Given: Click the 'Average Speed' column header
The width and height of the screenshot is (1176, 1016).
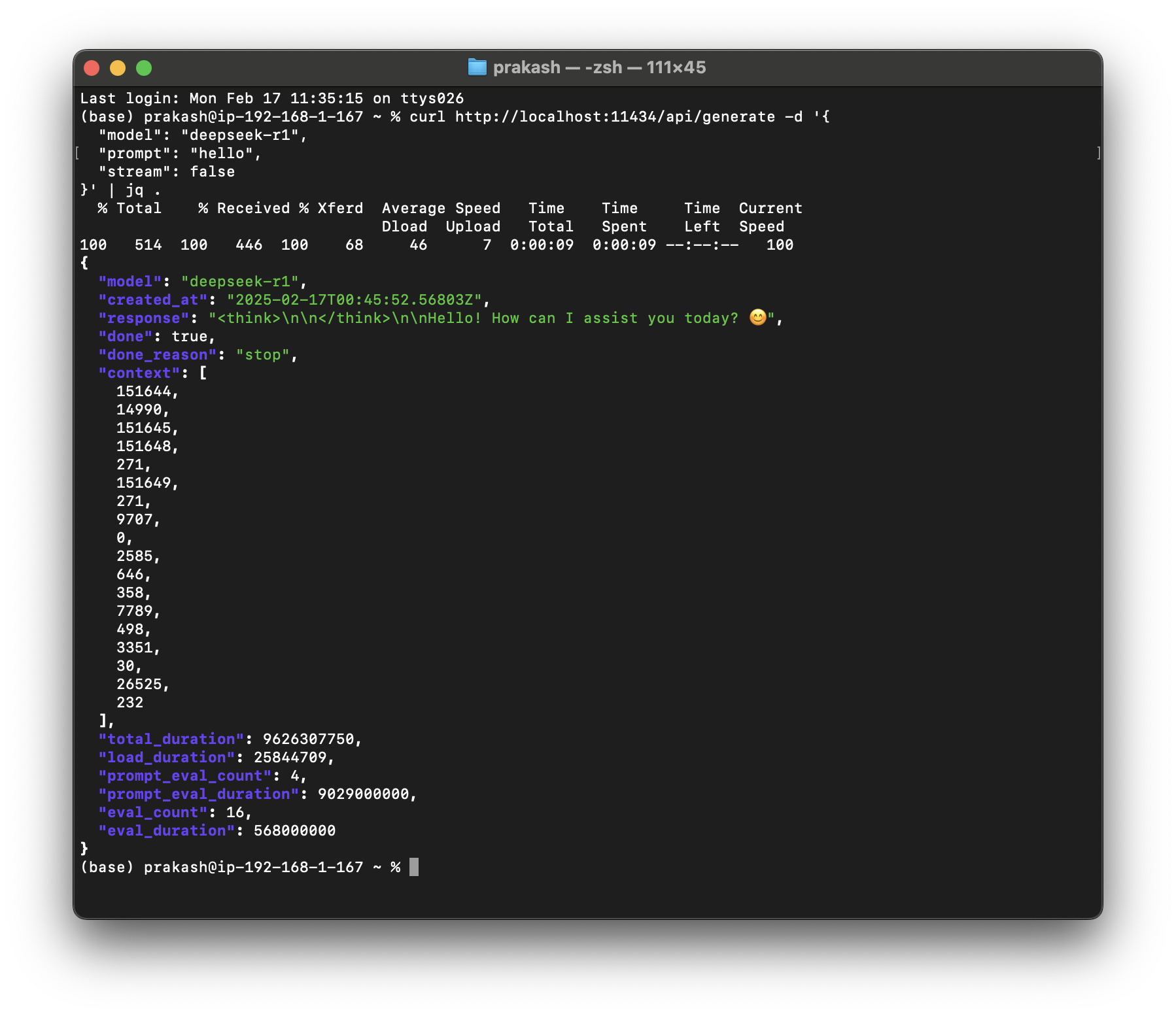Looking at the screenshot, I should (x=441, y=209).
